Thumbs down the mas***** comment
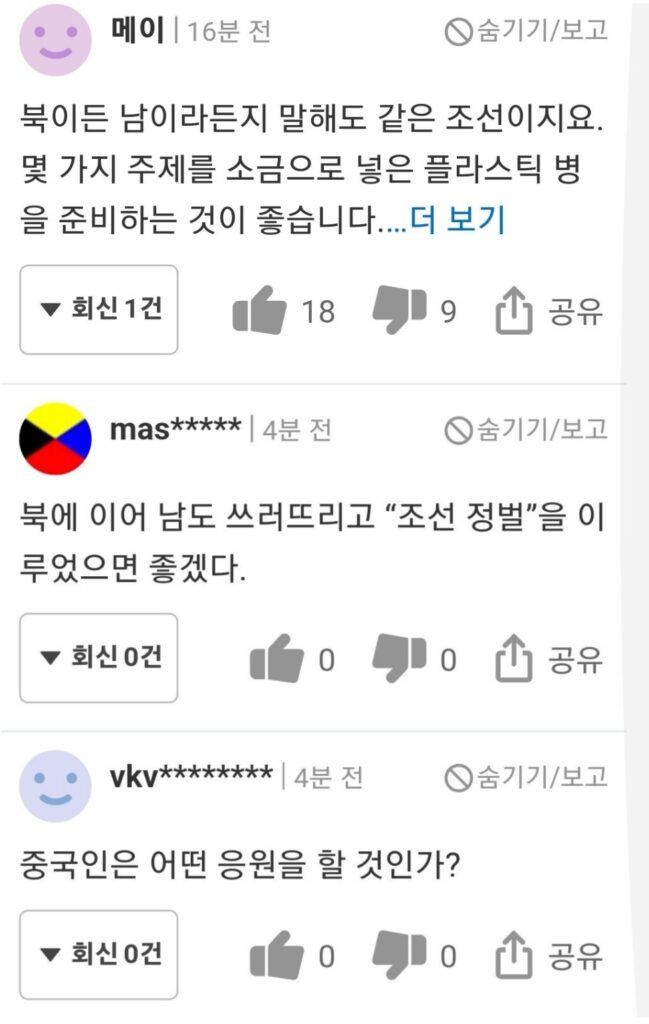 coord(399,658)
